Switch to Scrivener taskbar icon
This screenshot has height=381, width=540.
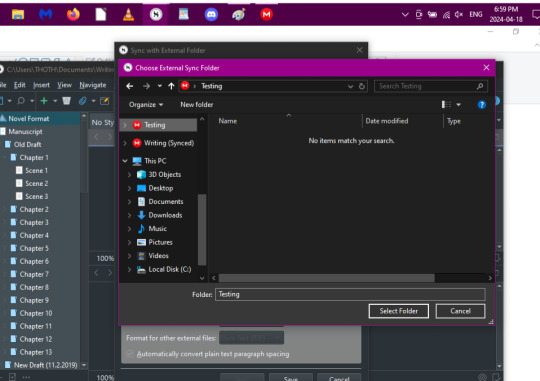(x=156, y=14)
